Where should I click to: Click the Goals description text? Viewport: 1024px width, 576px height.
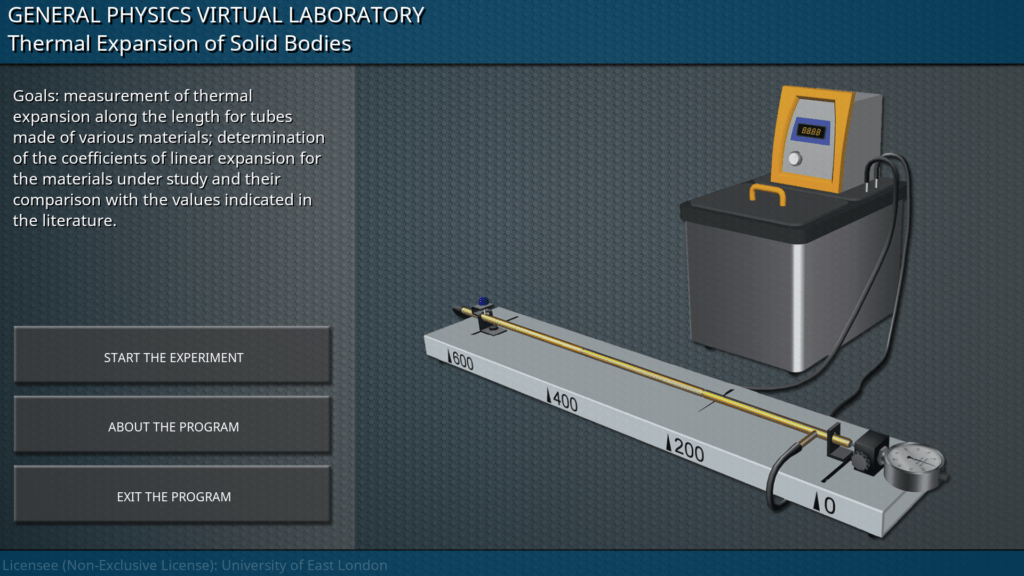[169, 158]
